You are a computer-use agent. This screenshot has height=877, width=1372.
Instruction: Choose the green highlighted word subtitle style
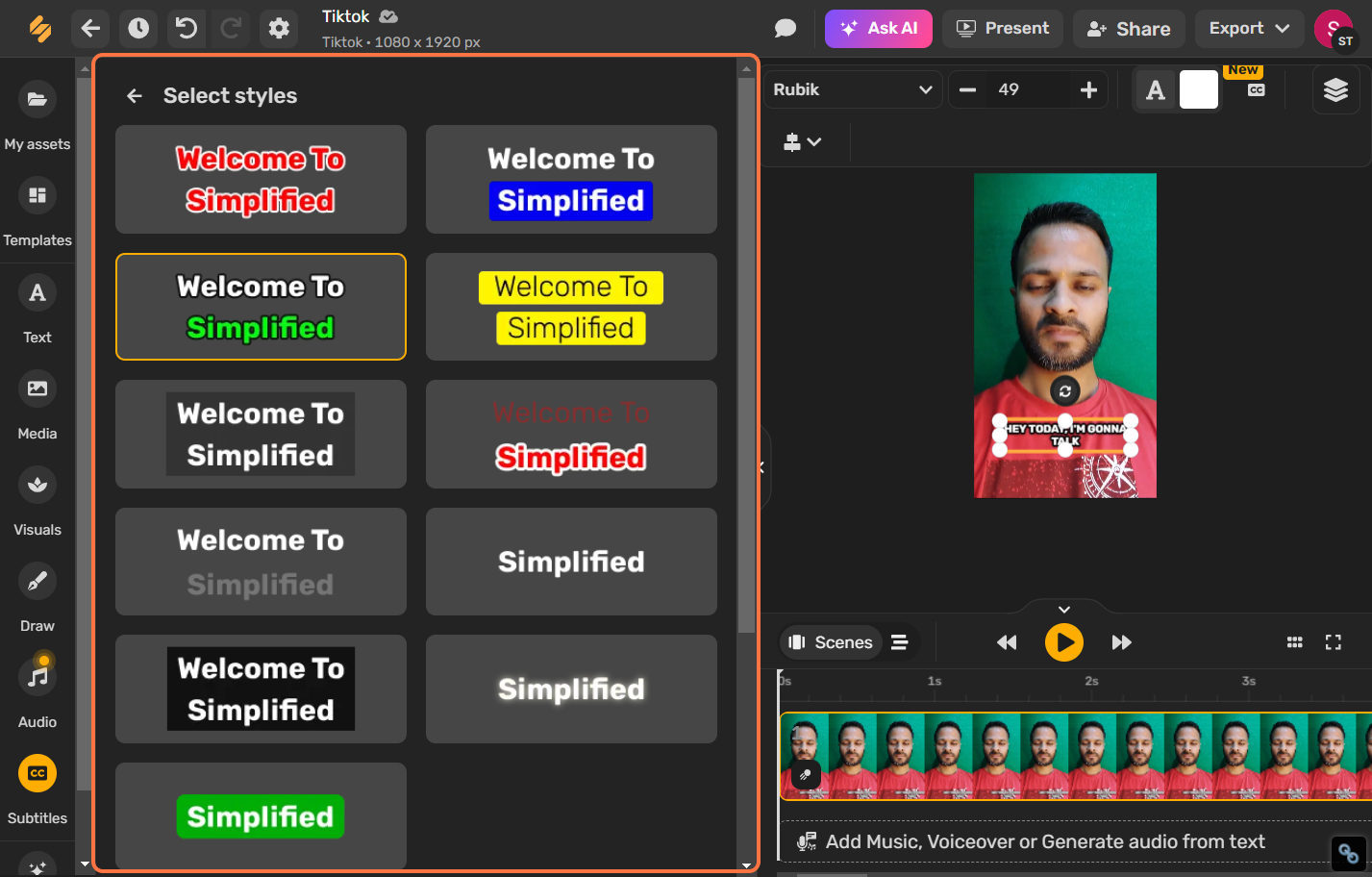pyautogui.click(x=261, y=307)
